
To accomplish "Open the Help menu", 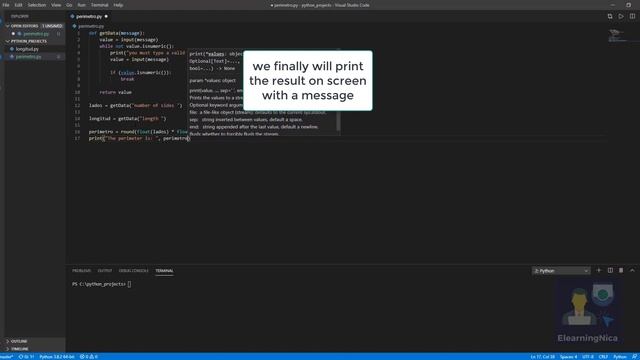I will pos(118,5).
